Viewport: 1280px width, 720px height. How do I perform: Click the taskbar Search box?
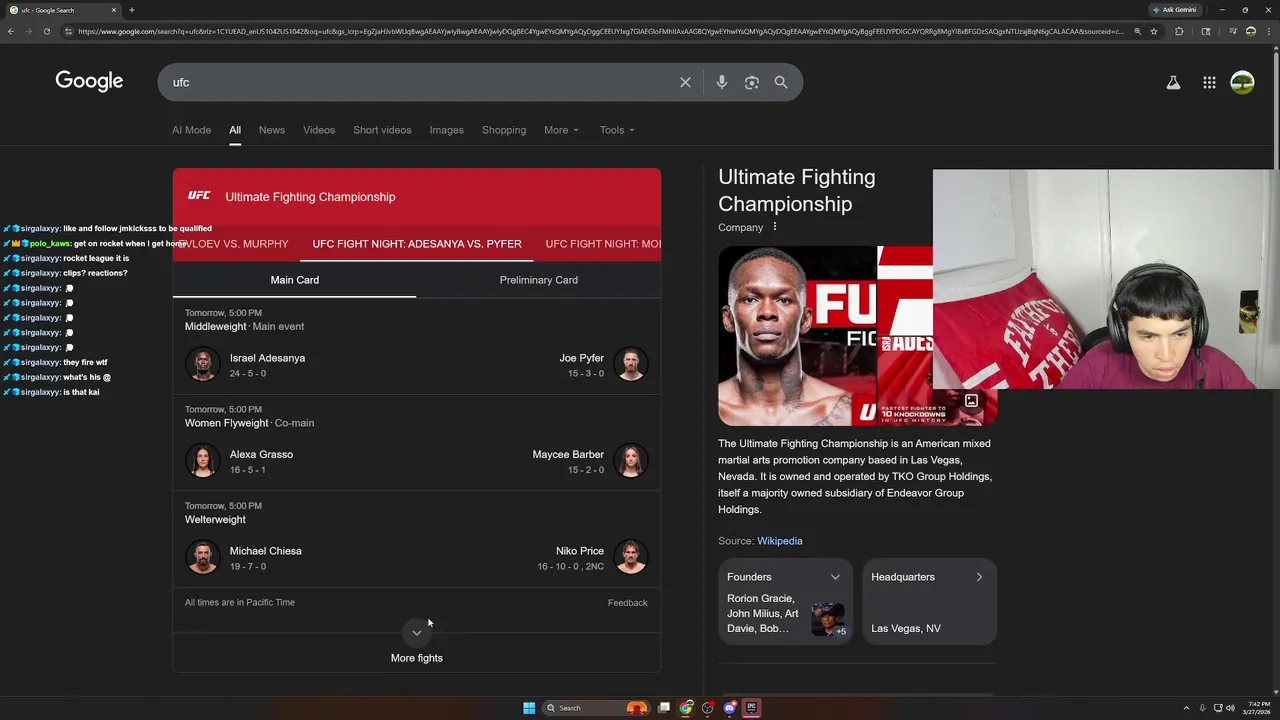[x=595, y=708]
